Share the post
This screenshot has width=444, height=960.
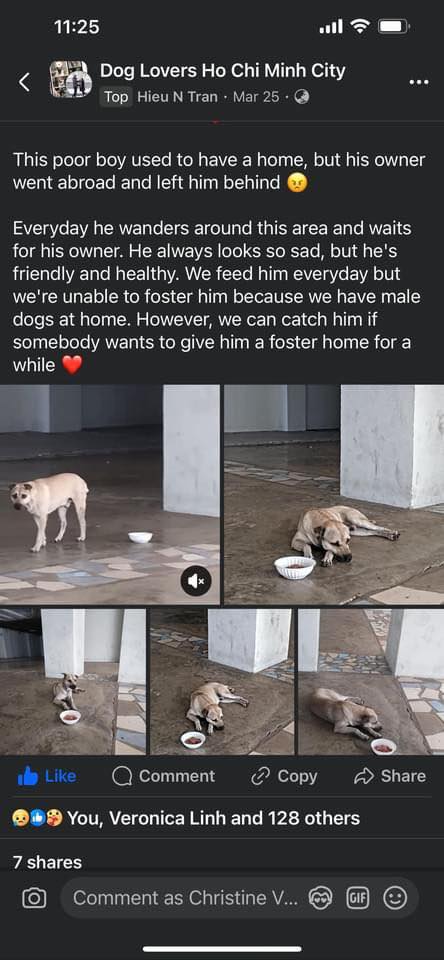(x=389, y=776)
